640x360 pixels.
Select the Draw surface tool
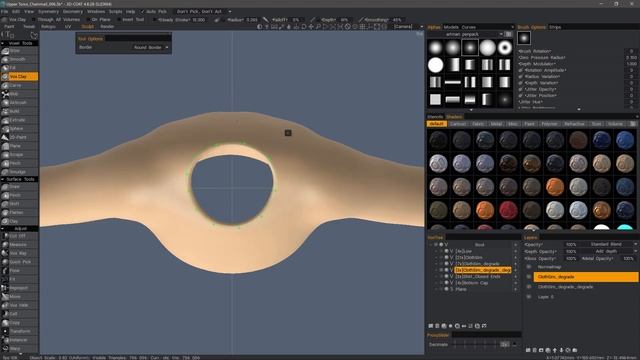point(20,187)
